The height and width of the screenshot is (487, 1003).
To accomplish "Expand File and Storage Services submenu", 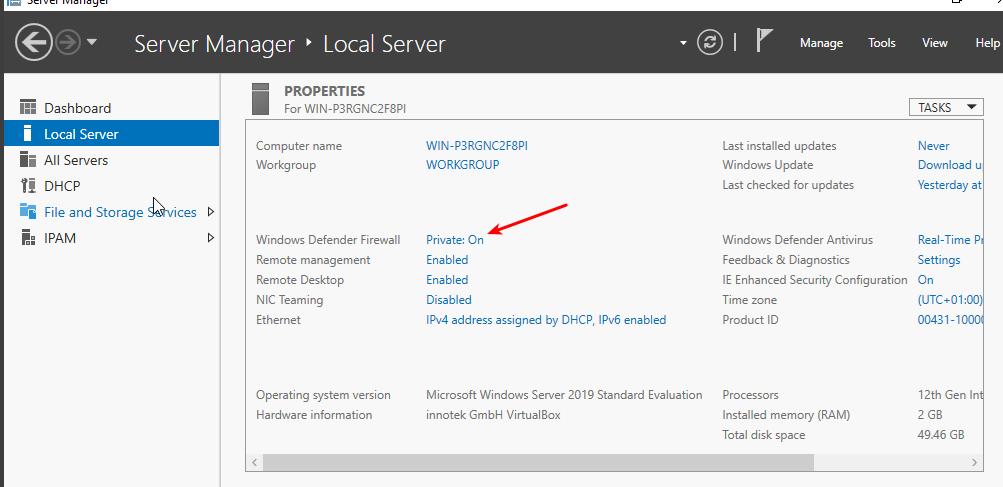I will [x=210, y=212].
